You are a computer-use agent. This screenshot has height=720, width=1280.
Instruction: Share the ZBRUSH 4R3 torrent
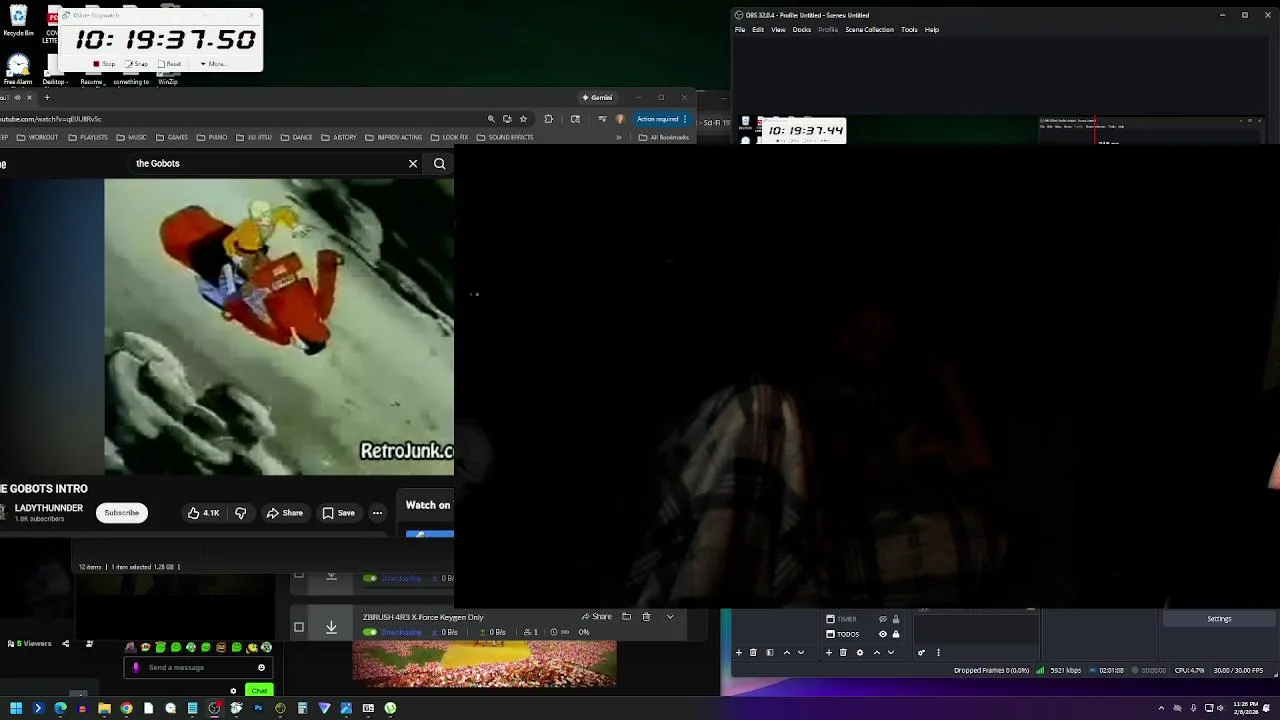[x=597, y=617]
